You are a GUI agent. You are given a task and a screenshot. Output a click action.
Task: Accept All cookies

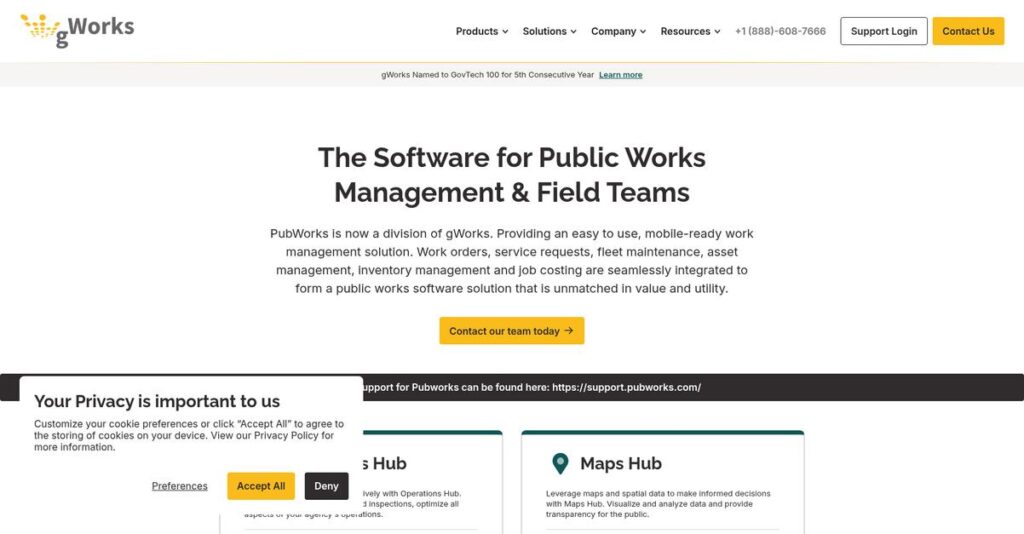(261, 486)
